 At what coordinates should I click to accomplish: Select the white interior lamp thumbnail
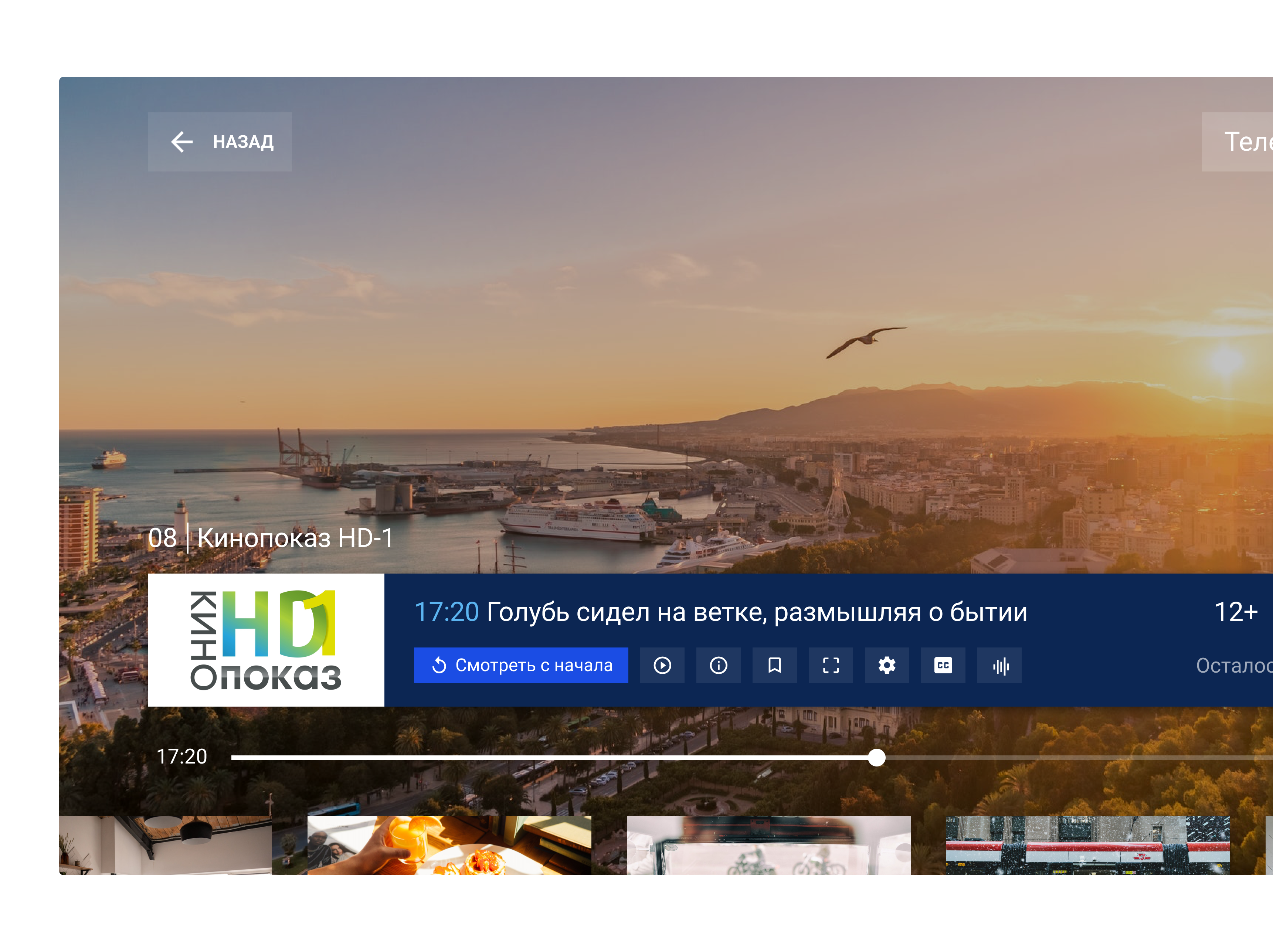pos(166,845)
